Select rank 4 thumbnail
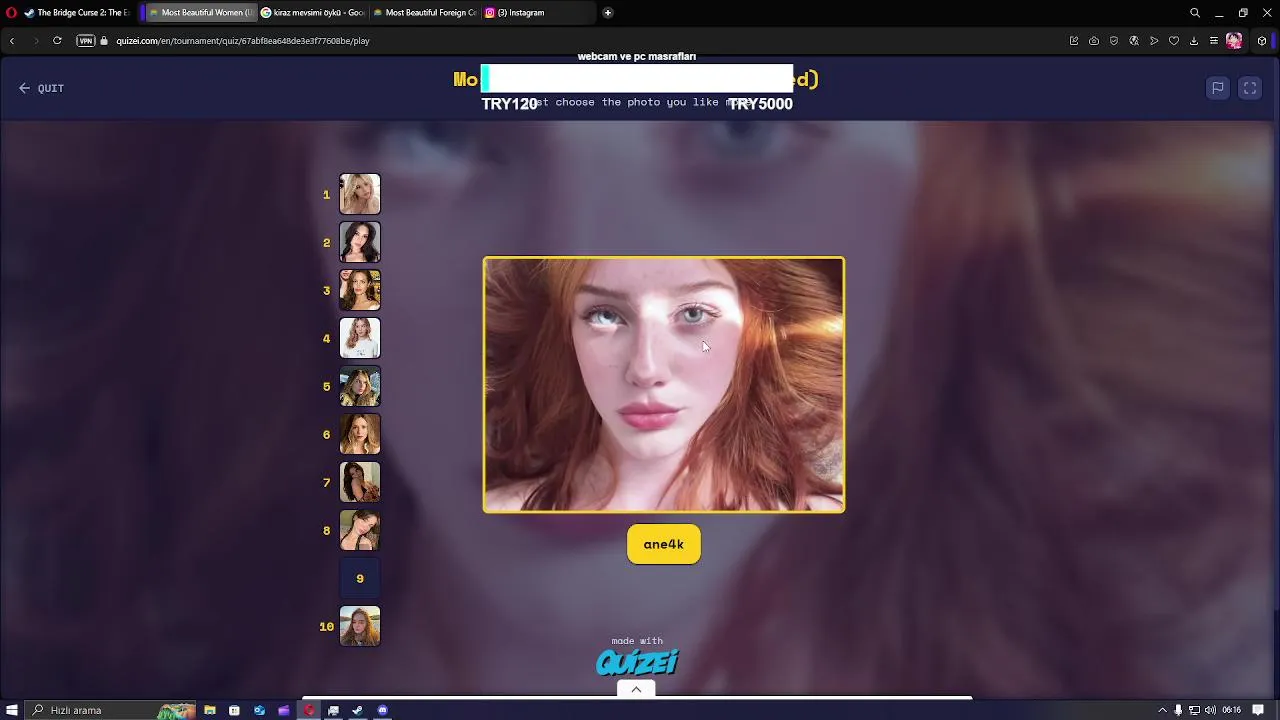Viewport: 1280px width, 720px height. pyautogui.click(x=360, y=338)
